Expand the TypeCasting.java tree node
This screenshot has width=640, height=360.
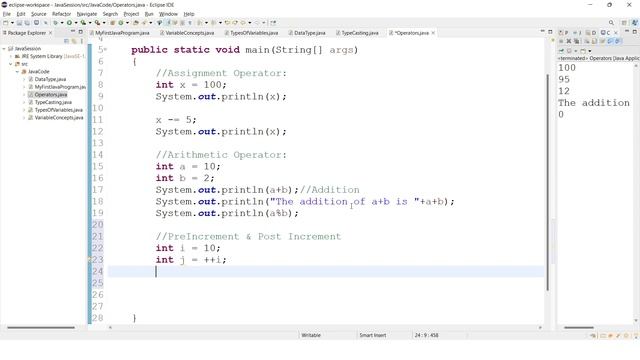click(24, 102)
